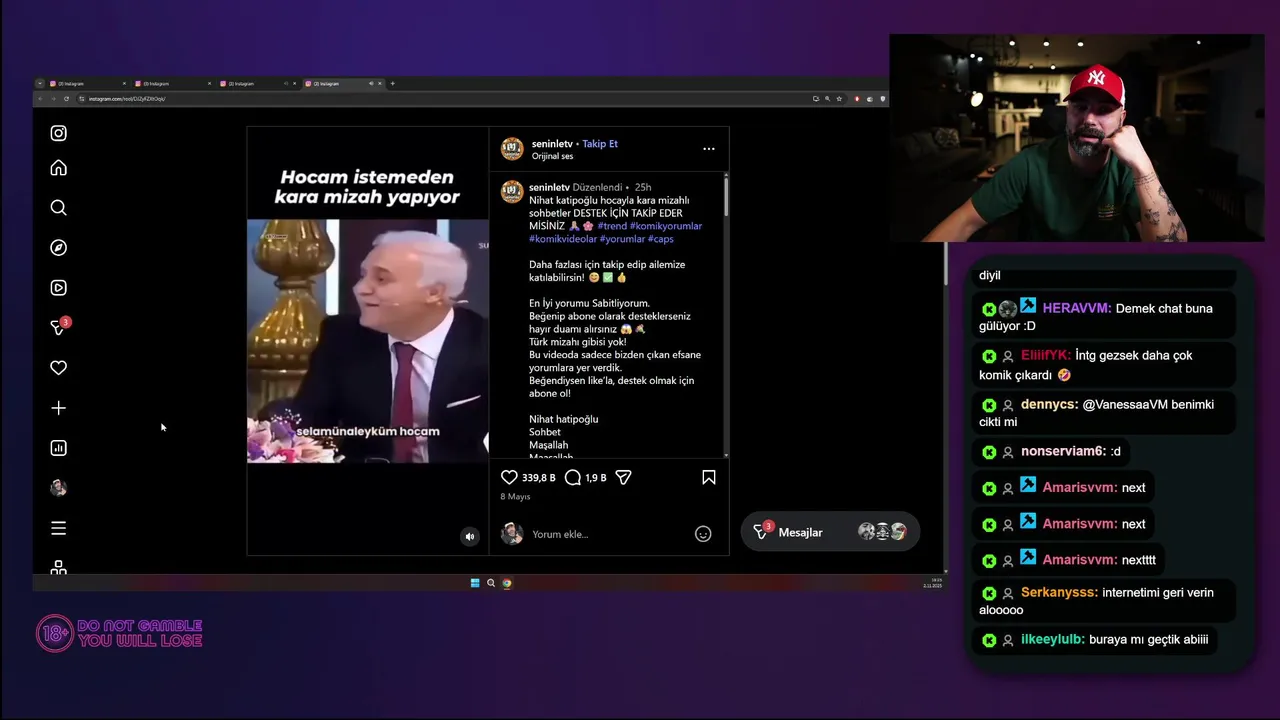This screenshot has height=720, width=1280.
Task: Open the hamburger More menu in sidebar
Action: (58, 528)
